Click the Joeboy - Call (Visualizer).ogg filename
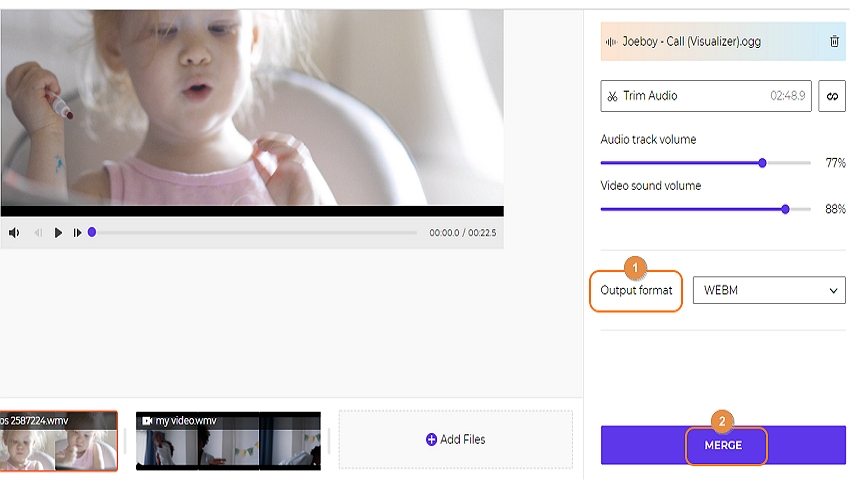This screenshot has width=850, height=480. click(x=691, y=41)
